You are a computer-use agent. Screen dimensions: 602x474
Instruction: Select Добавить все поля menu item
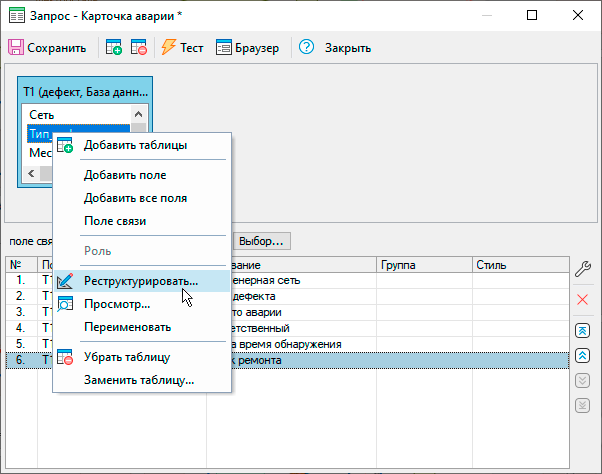click(135, 198)
